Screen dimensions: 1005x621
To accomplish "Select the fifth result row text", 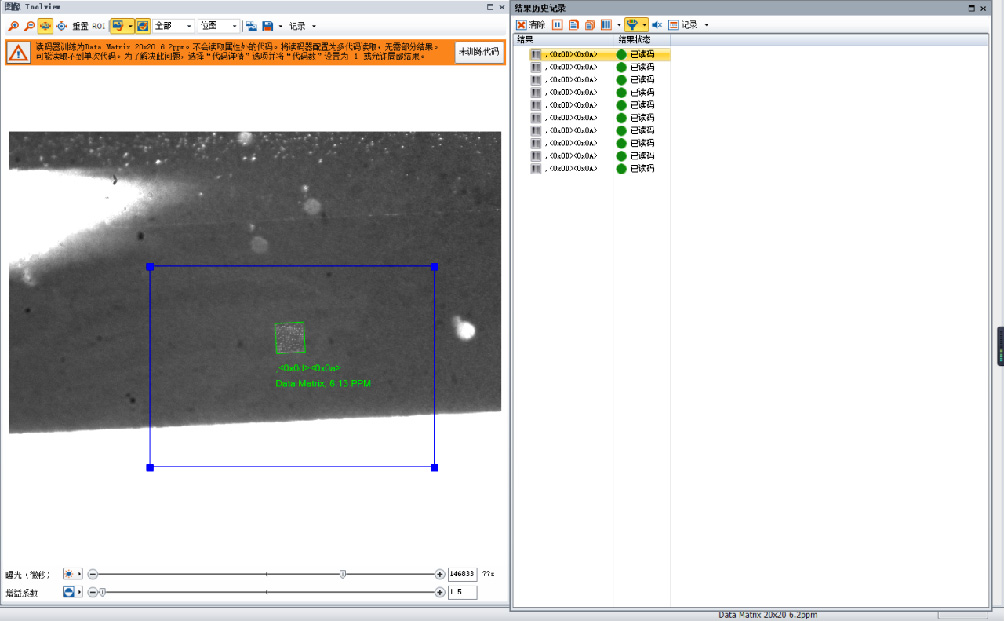I will pyautogui.click(x=572, y=105).
